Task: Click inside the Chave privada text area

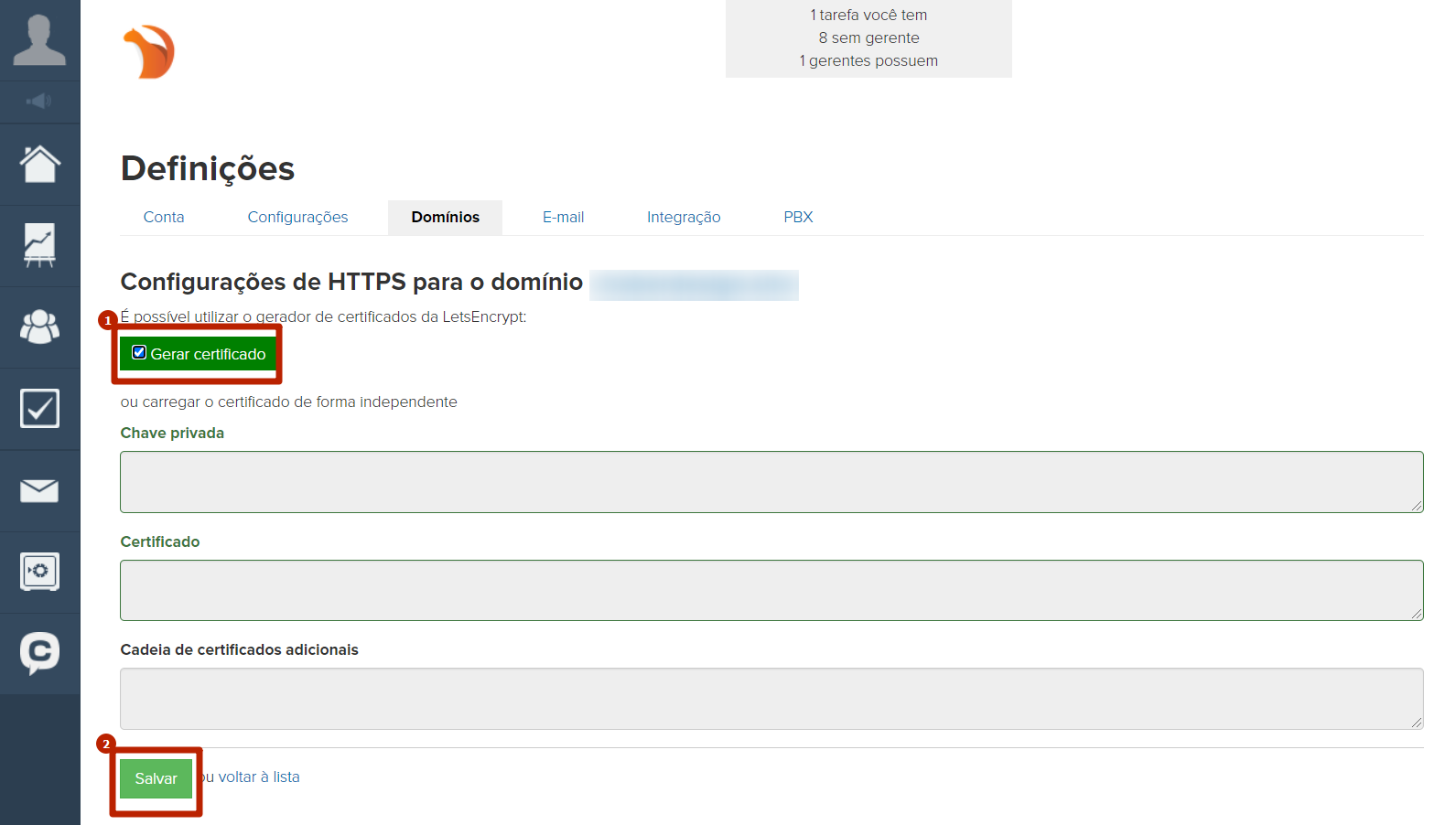Action: (x=771, y=482)
